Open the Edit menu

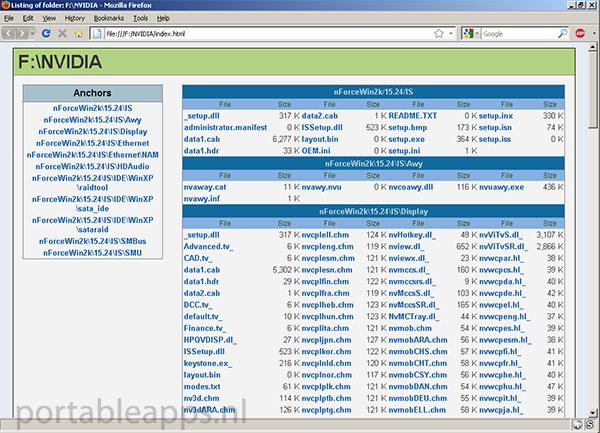tap(28, 18)
